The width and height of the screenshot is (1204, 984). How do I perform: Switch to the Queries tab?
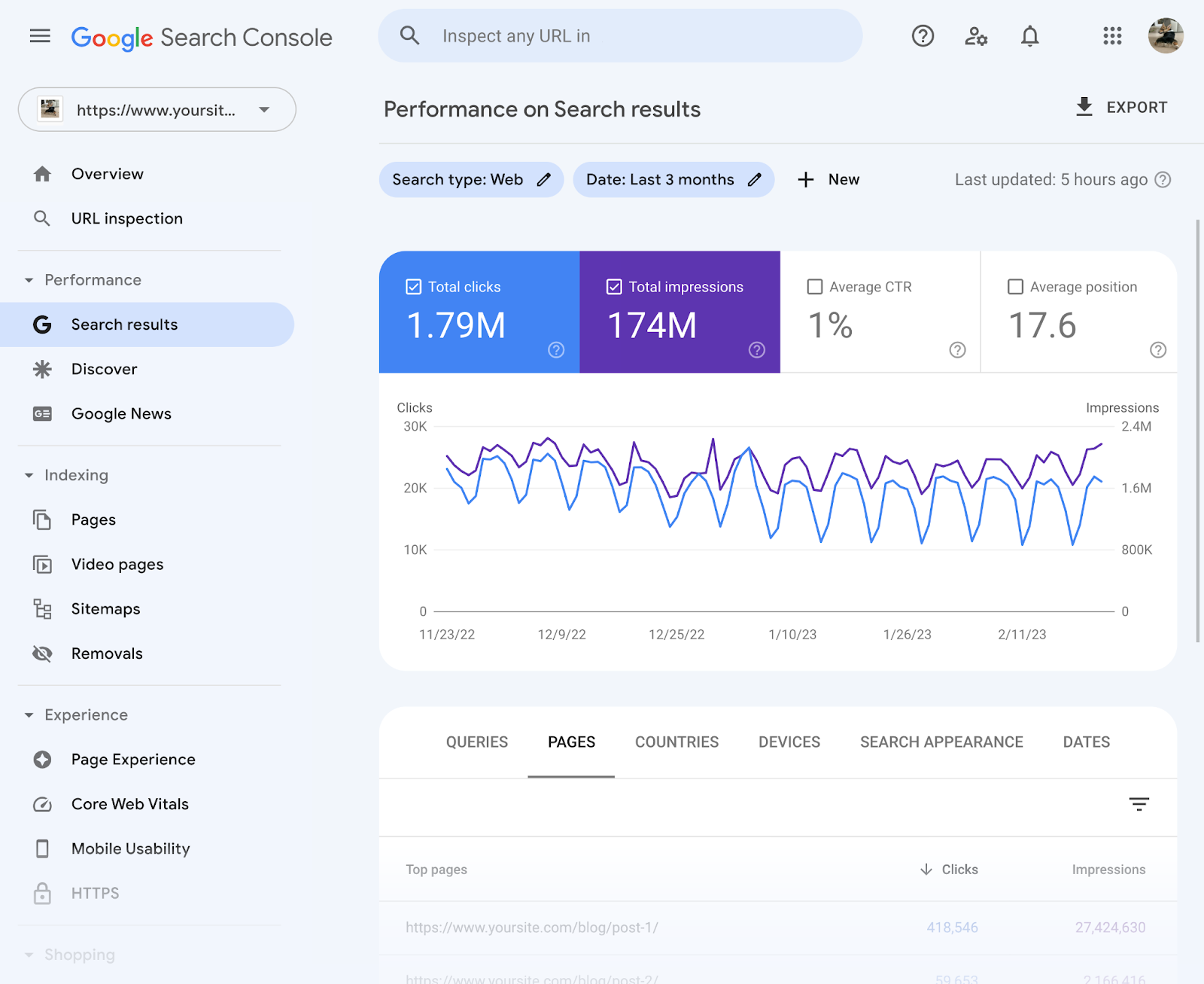click(476, 742)
